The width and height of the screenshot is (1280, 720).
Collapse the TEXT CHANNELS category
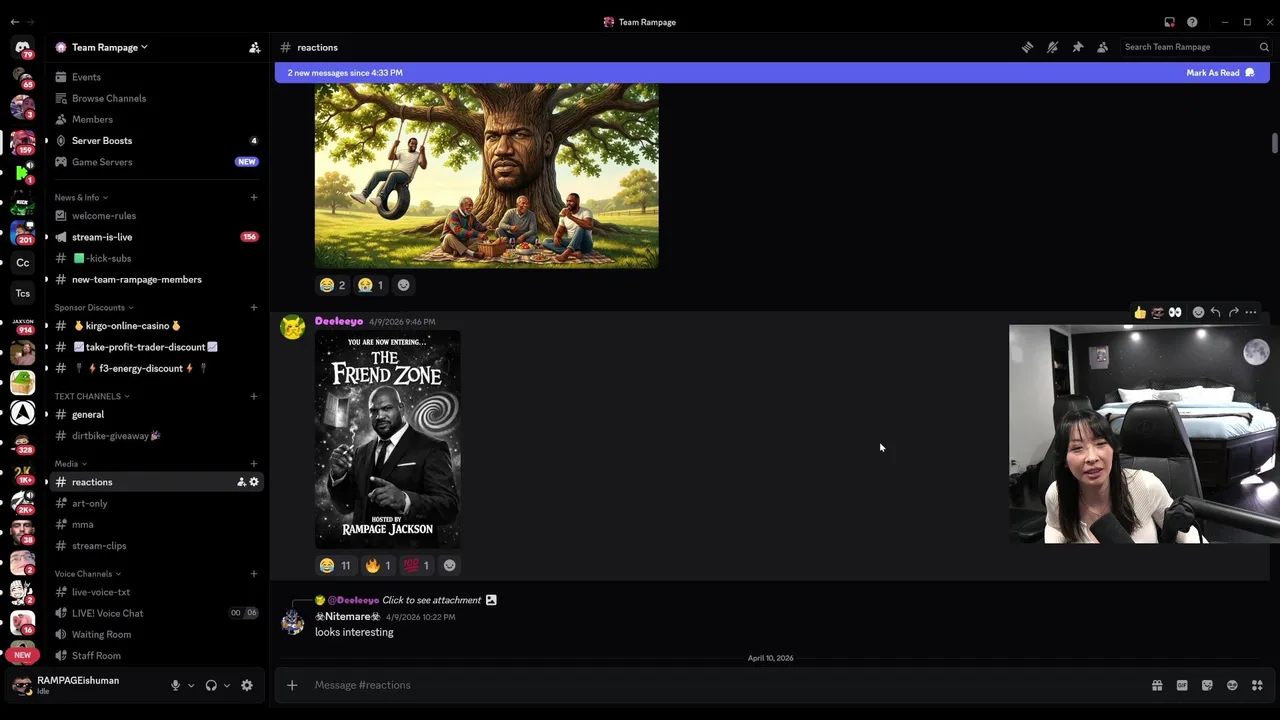[x=92, y=396]
